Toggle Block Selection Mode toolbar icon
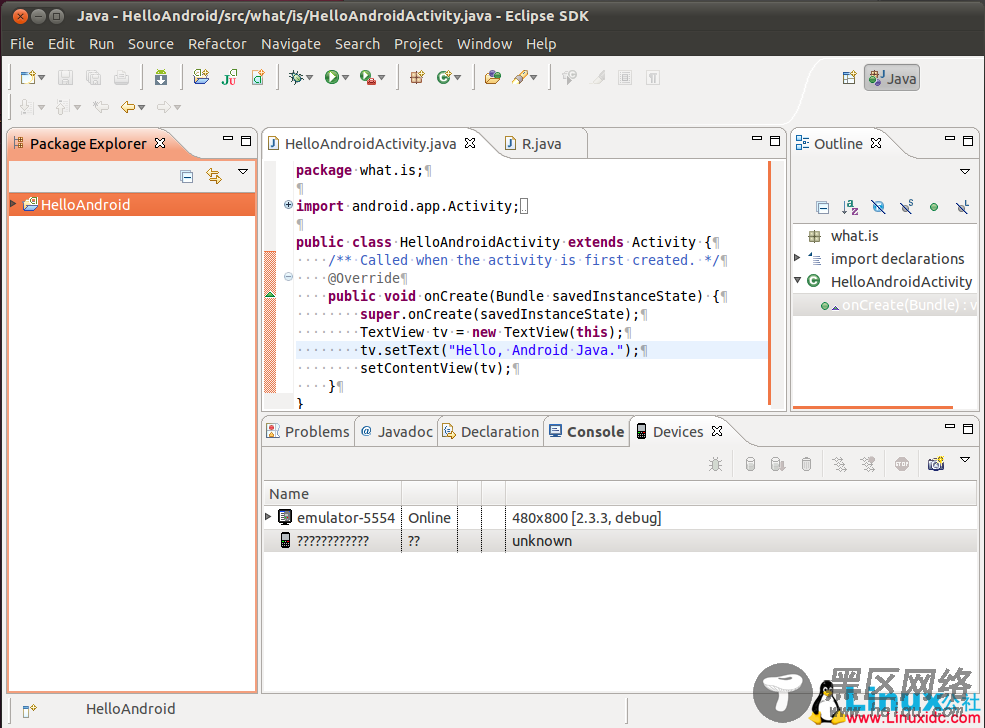The width and height of the screenshot is (985, 728). click(625, 78)
